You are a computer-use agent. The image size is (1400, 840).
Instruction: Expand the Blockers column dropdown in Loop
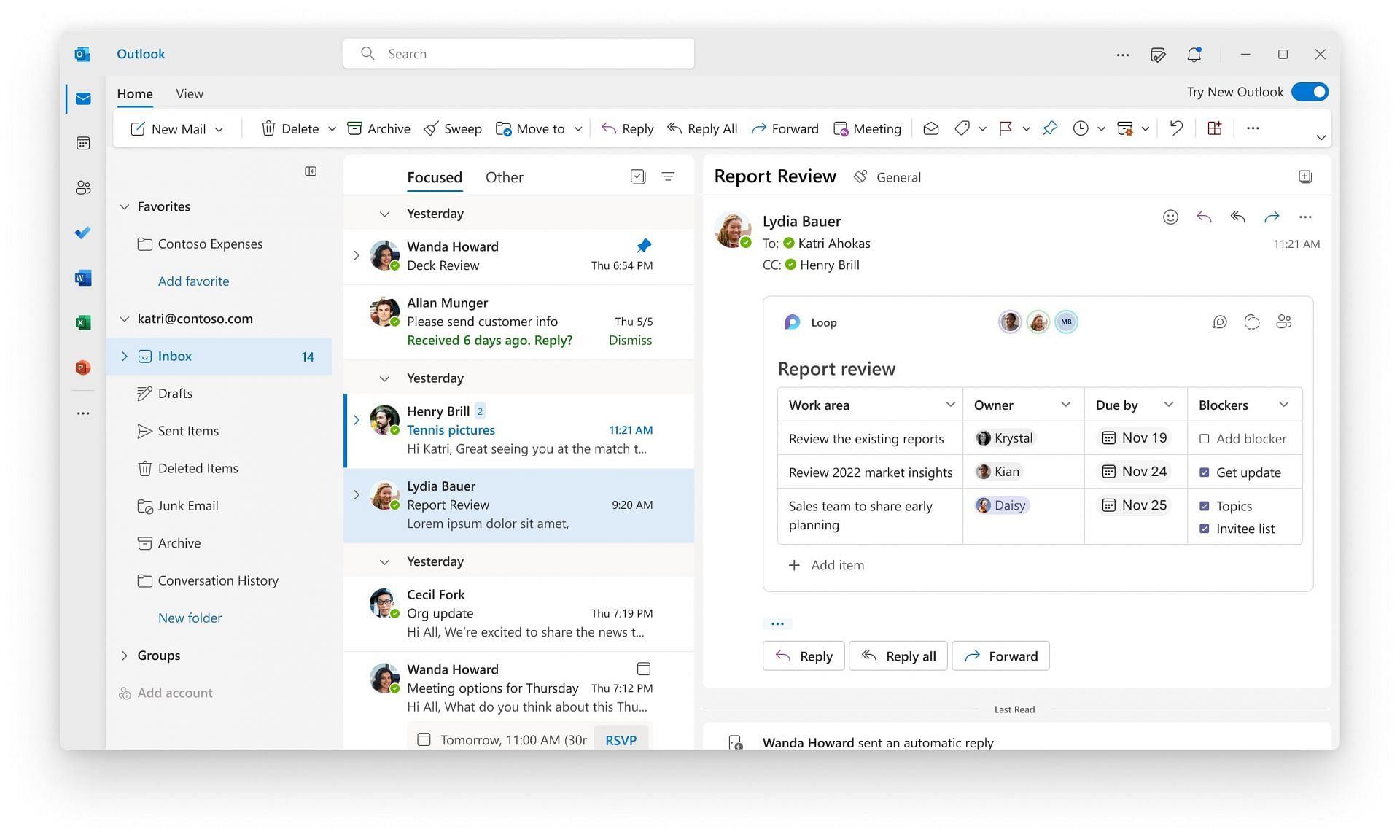(1281, 404)
